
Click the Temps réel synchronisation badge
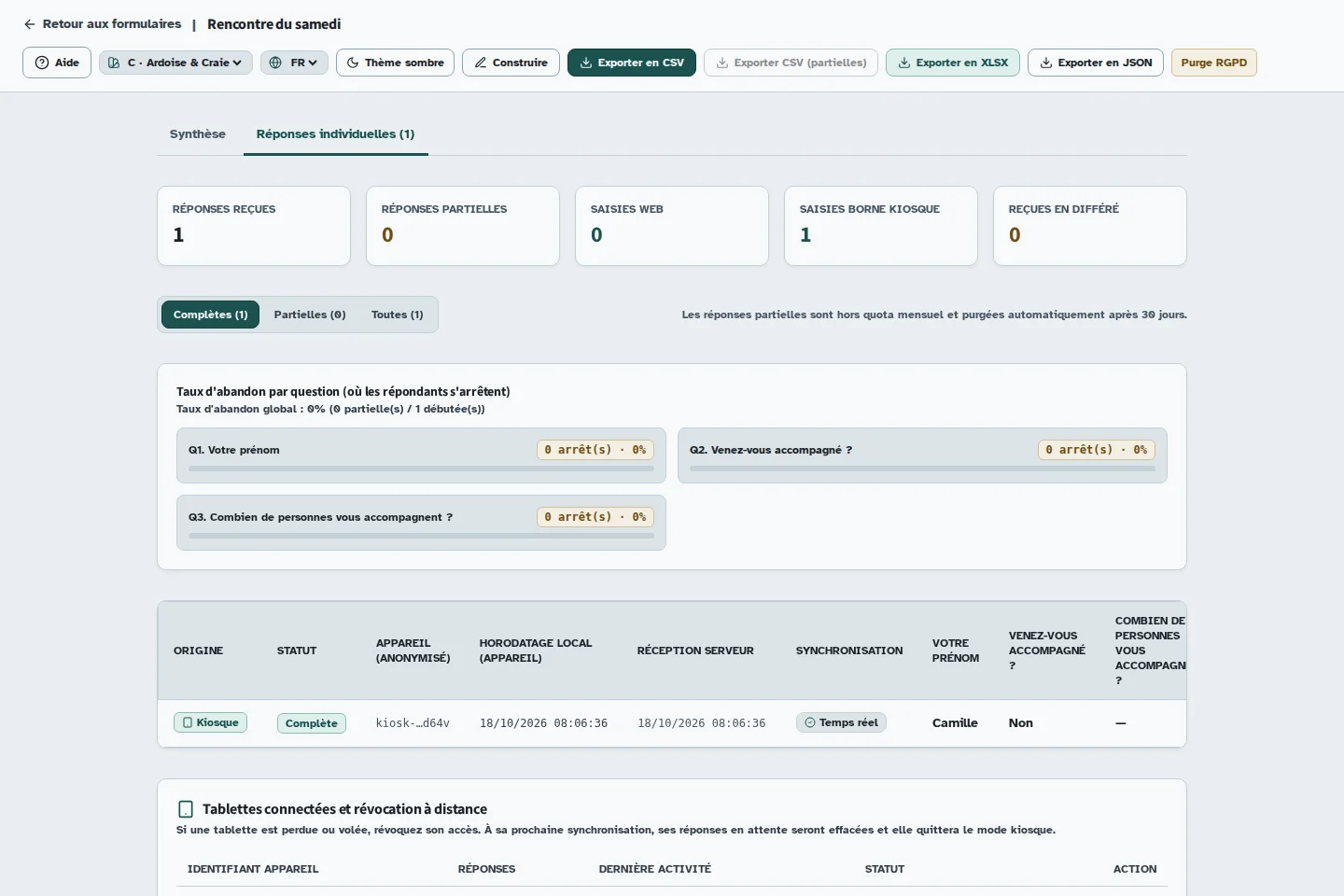841,722
